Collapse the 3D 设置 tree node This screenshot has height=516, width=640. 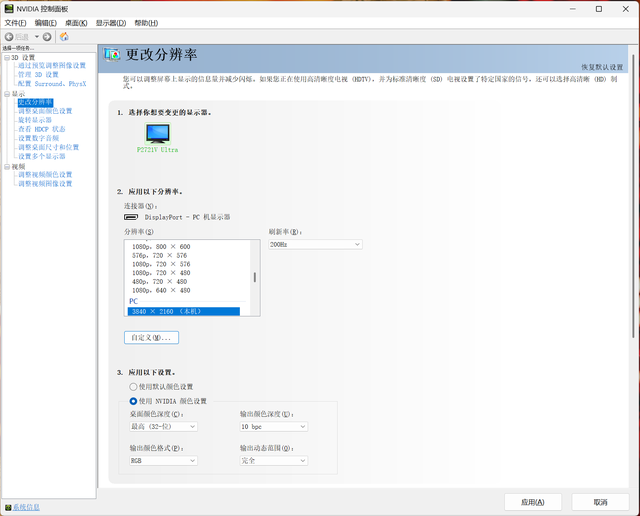[5, 57]
